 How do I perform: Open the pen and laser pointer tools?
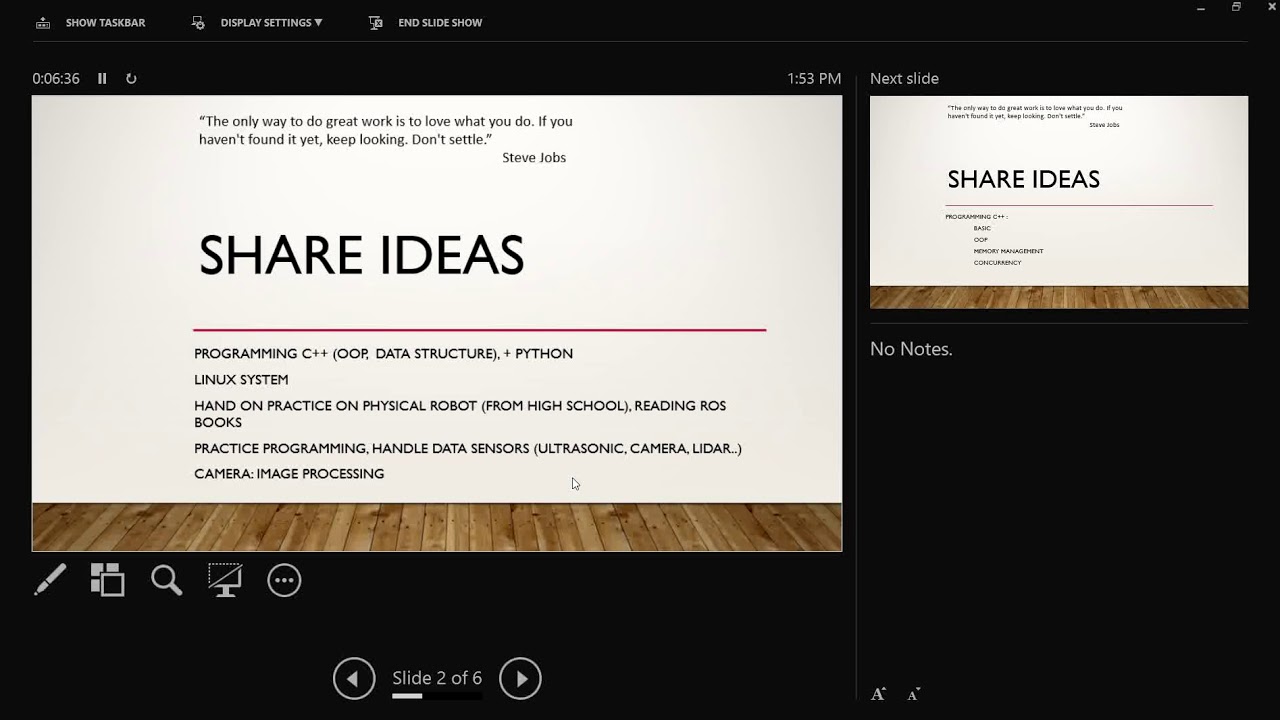[50, 580]
